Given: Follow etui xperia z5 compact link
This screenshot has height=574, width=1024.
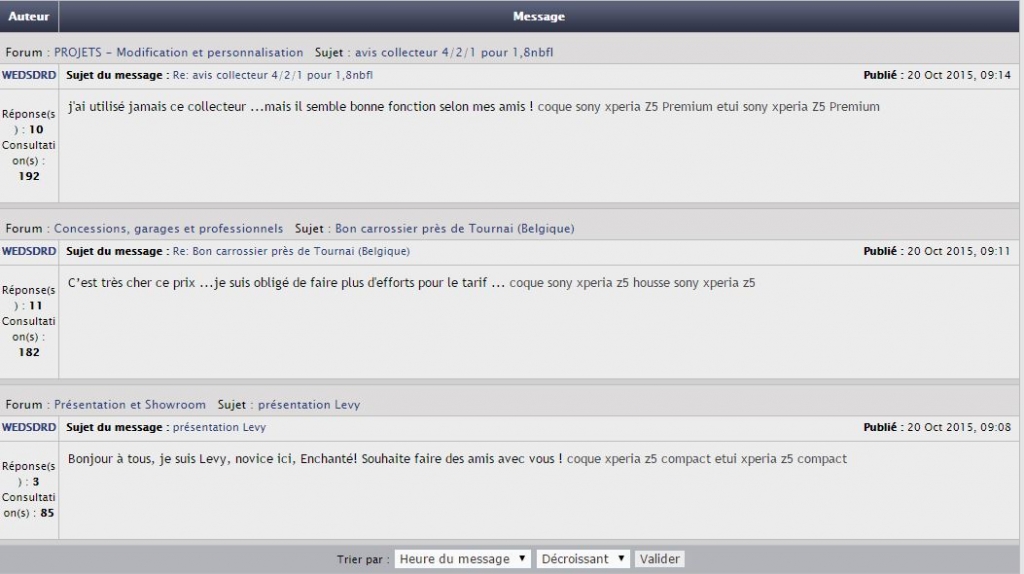Looking at the screenshot, I should coord(780,459).
